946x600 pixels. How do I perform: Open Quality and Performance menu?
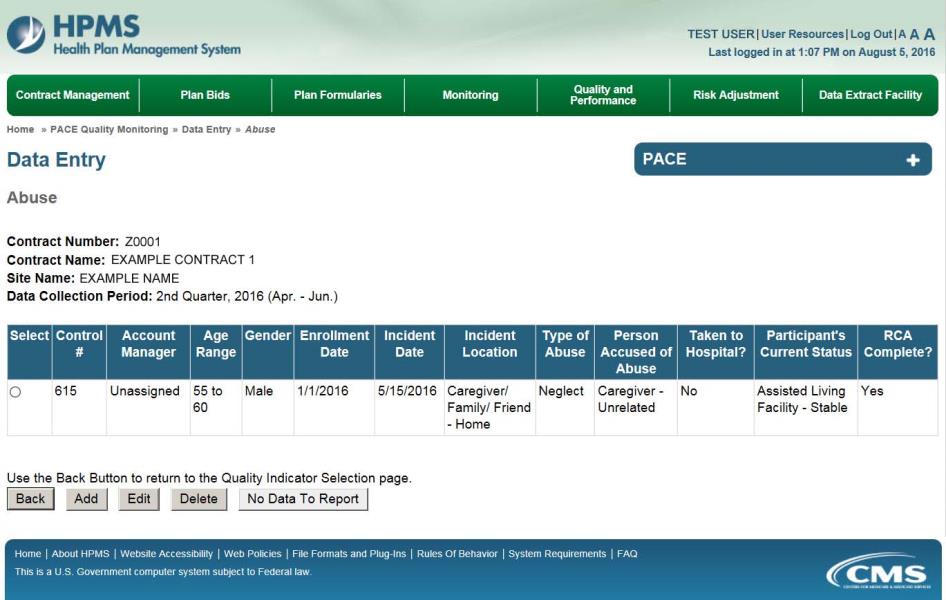click(603, 95)
